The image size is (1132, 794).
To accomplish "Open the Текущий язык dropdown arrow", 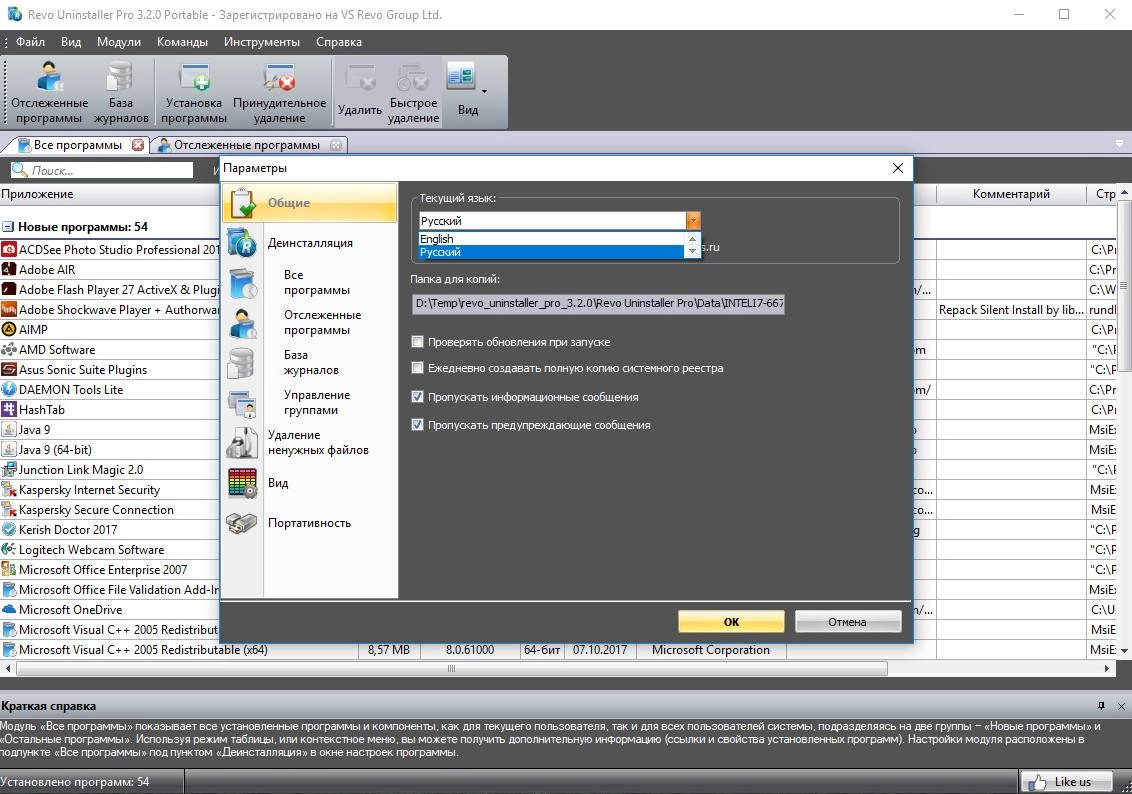I will (693, 220).
